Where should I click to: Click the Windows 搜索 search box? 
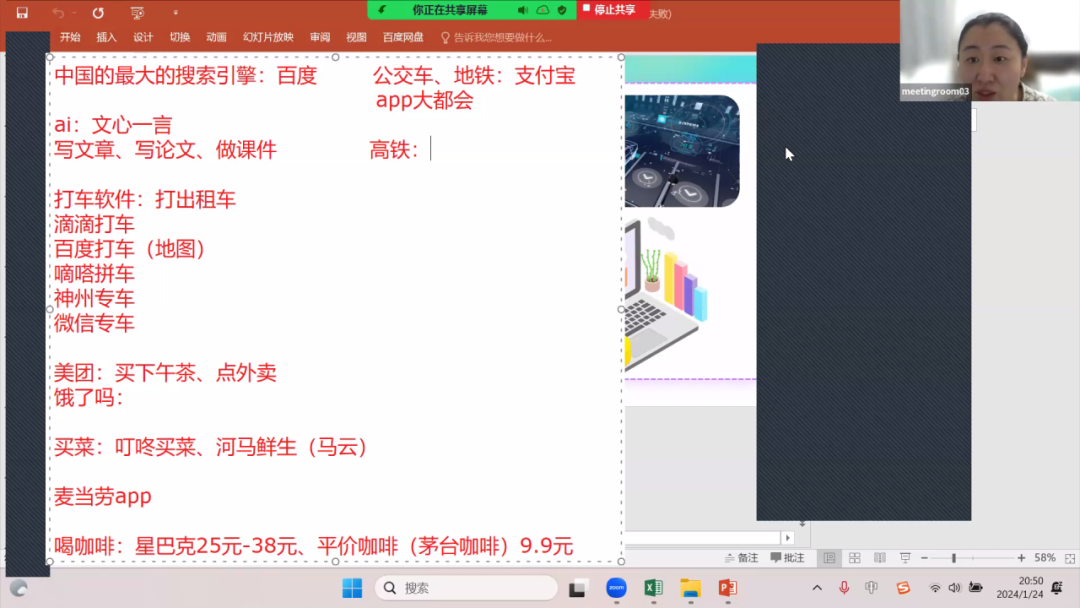465,588
